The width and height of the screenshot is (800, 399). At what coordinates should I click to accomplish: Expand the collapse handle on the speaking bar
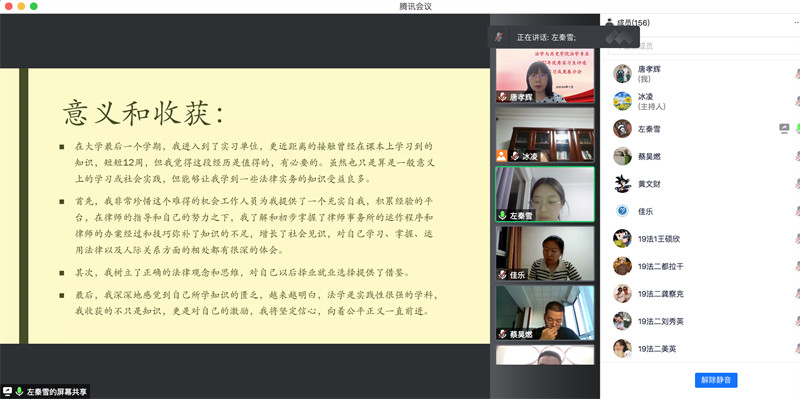click(x=618, y=37)
